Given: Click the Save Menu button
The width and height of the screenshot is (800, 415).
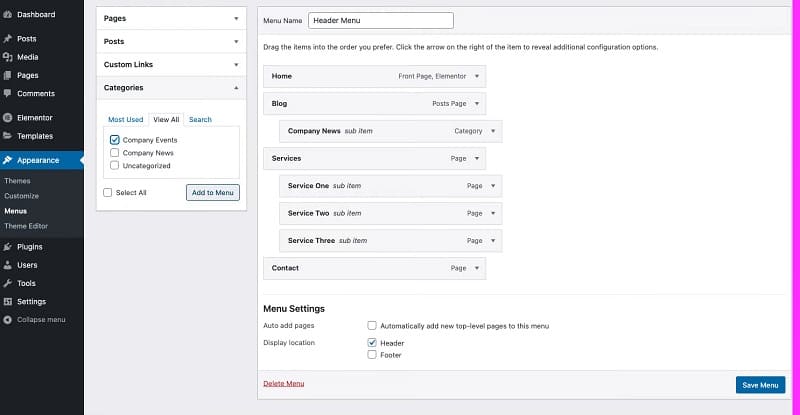Looking at the screenshot, I should coord(760,385).
